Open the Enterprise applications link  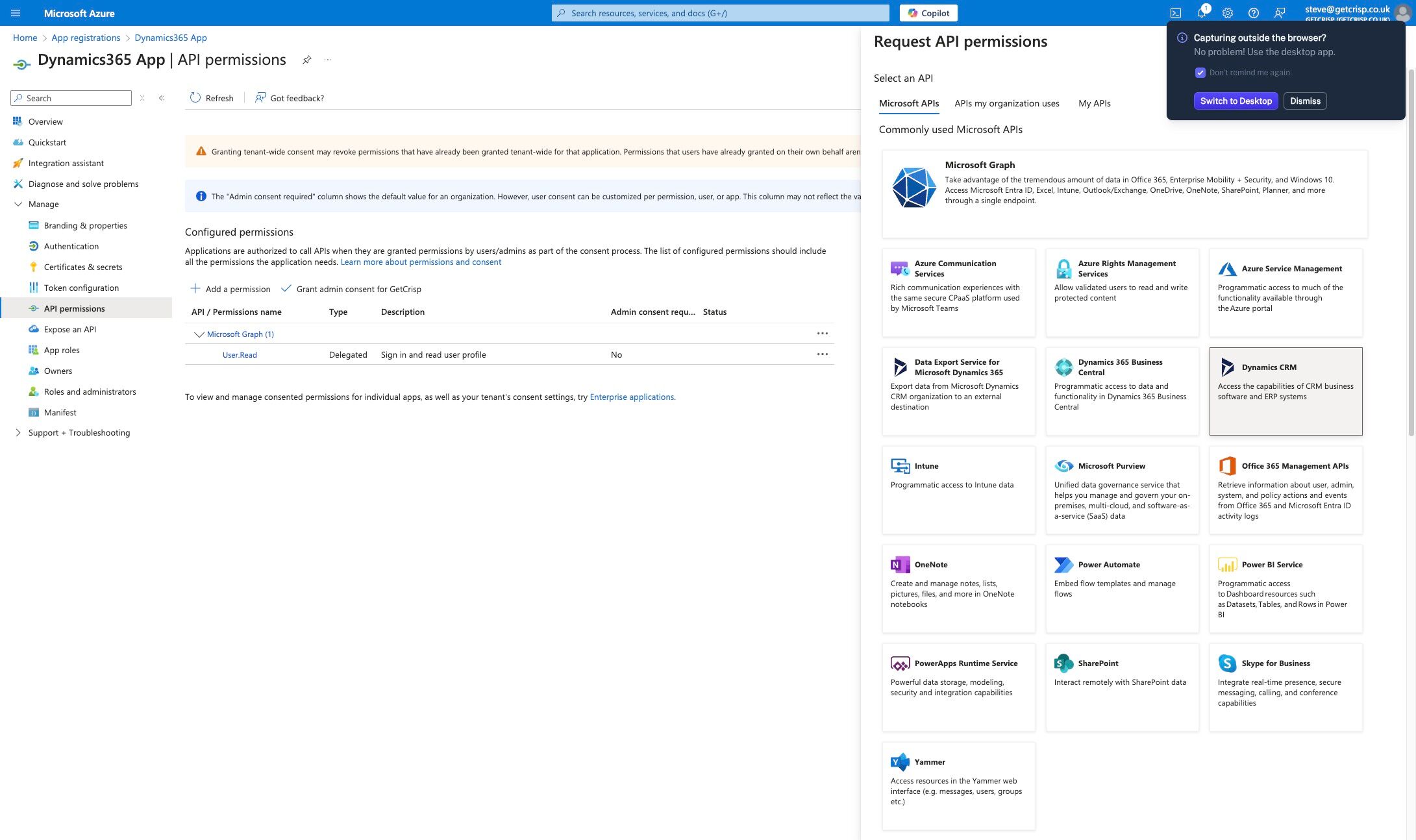click(x=632, y=397)
